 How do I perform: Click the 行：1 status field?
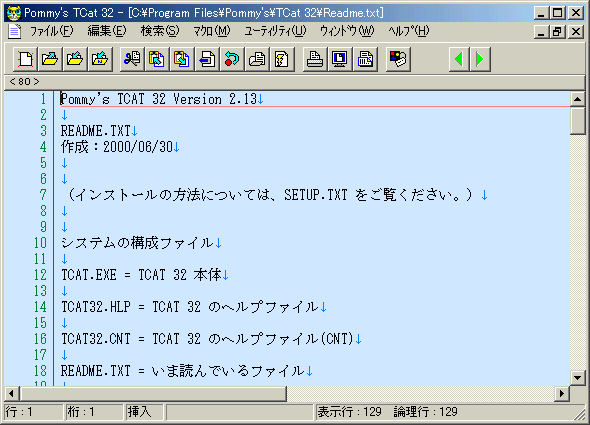(33, 412)
